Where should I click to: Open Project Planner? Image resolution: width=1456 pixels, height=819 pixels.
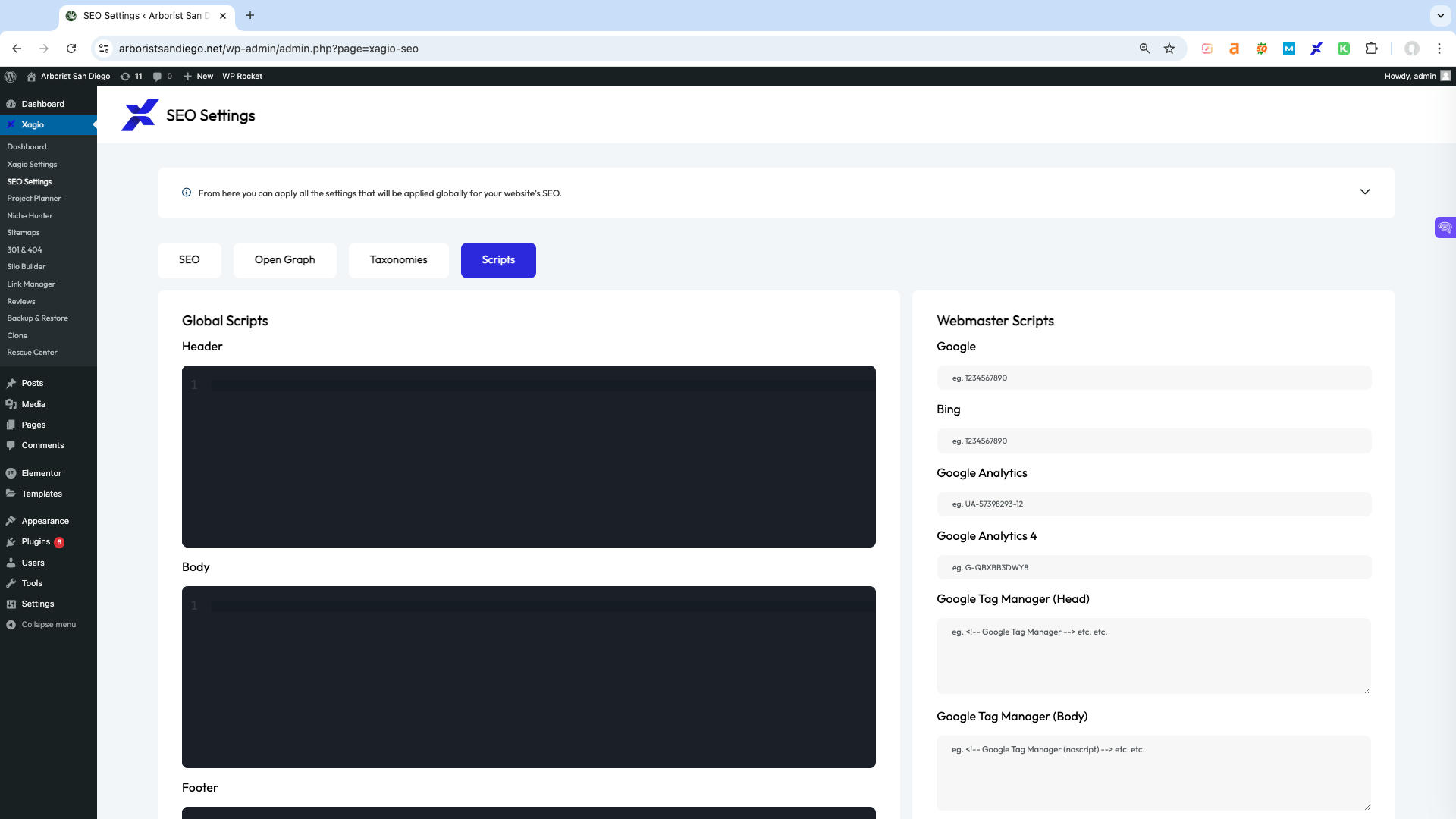point(34,199)
